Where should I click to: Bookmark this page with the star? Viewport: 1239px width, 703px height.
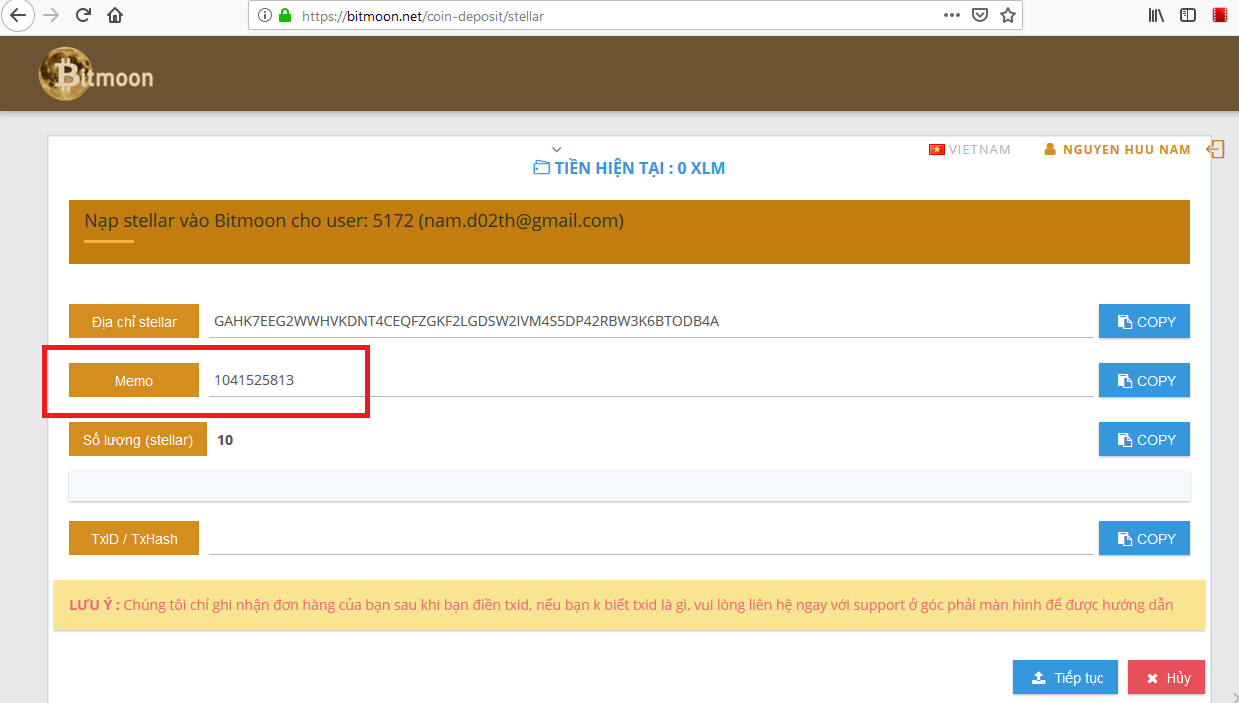tap(1008, 15)
